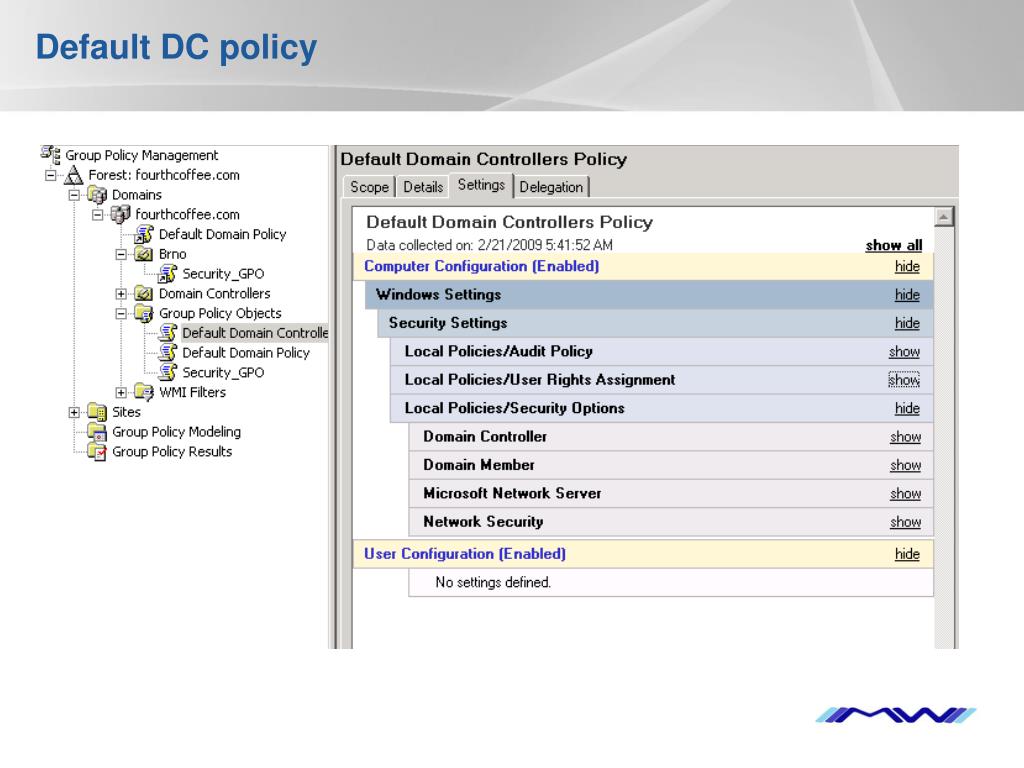Click the Group Policy Objects folder icon

[x=144, y=313]
